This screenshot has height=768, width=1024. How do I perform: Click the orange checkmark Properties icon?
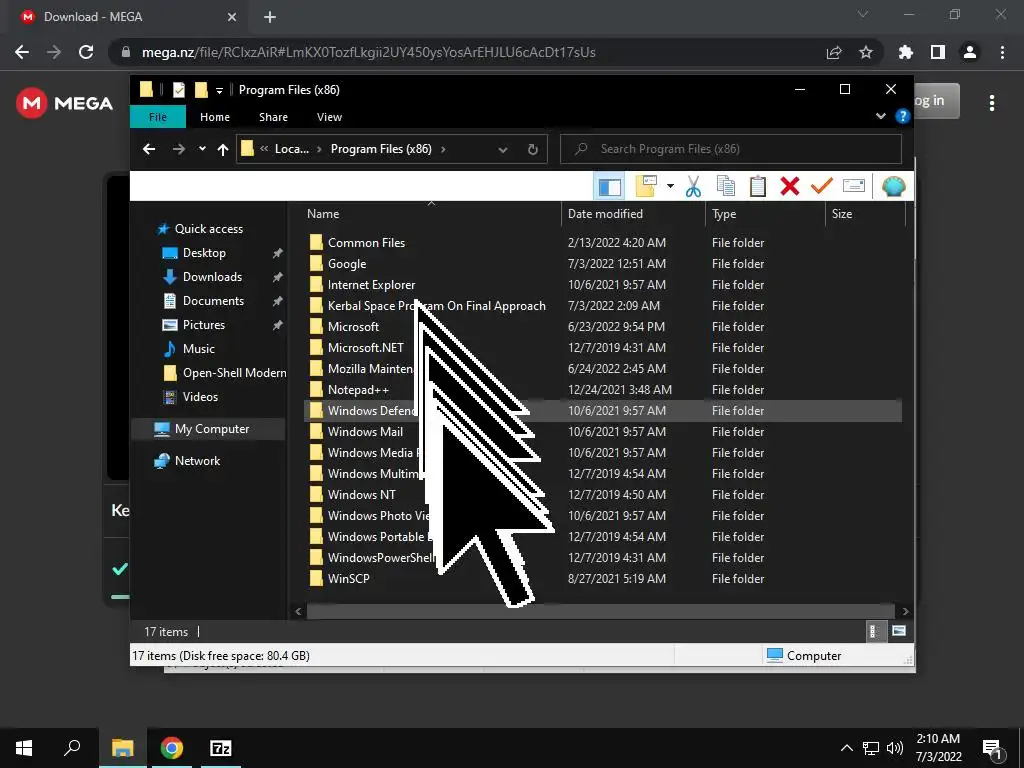pos(822,187)
